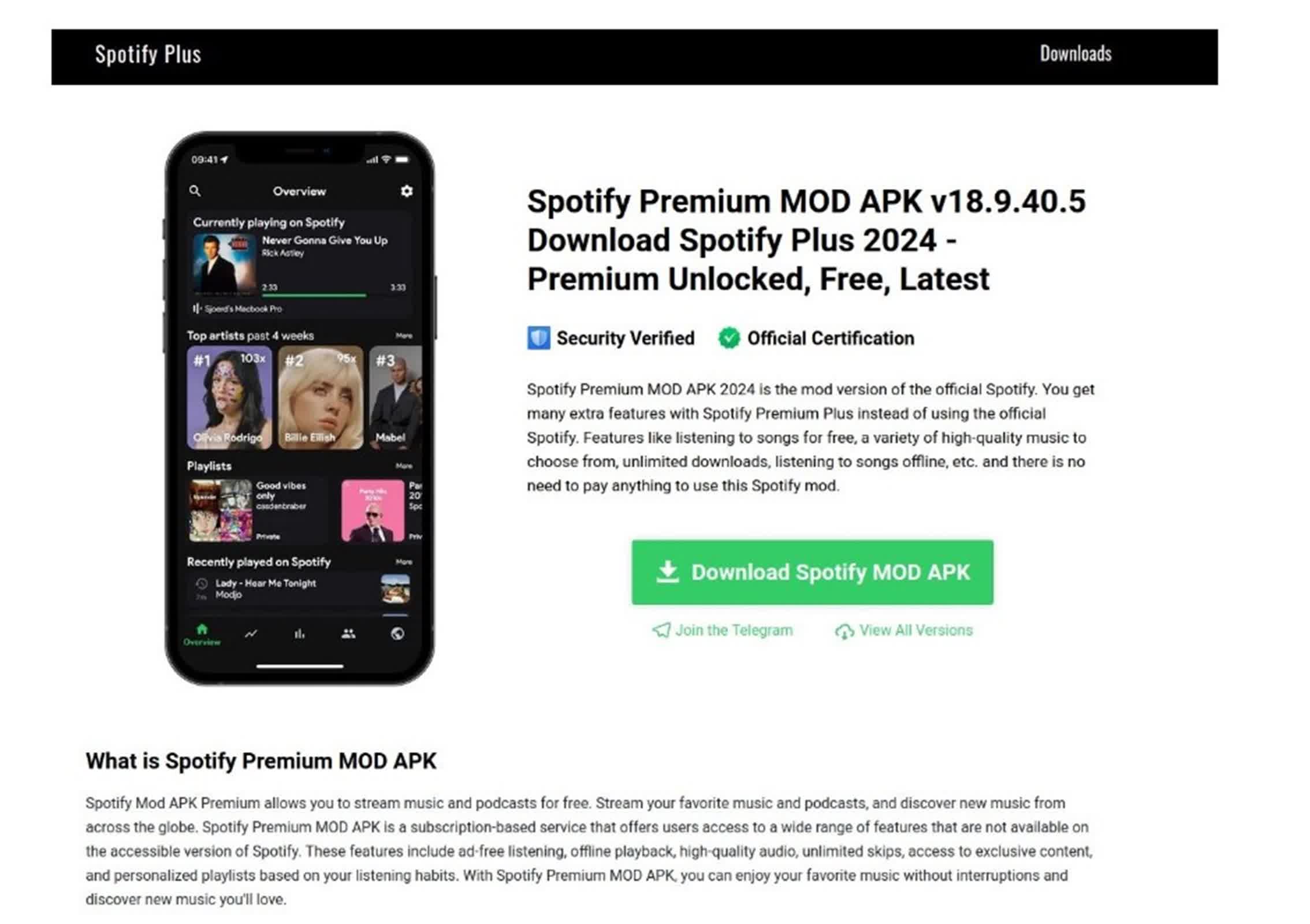The image size is (1310, 924).
Task: Click the blue Security Verified shield icon
Action: tap(538, 338)
